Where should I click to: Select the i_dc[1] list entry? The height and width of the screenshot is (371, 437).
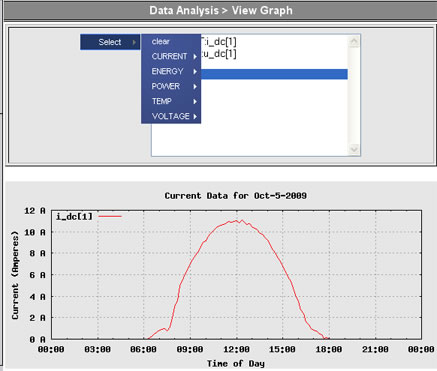pos(219,42)
